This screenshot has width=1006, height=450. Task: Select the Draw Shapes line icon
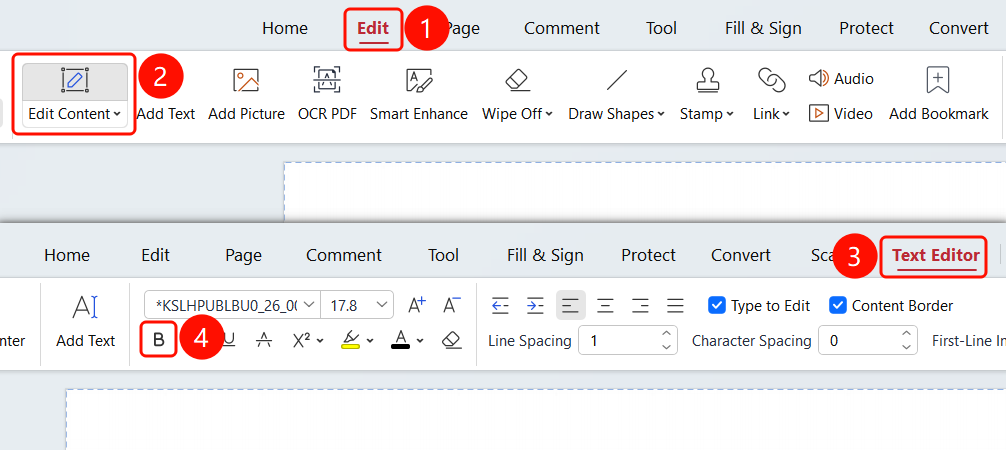click(x=617, y=80)
